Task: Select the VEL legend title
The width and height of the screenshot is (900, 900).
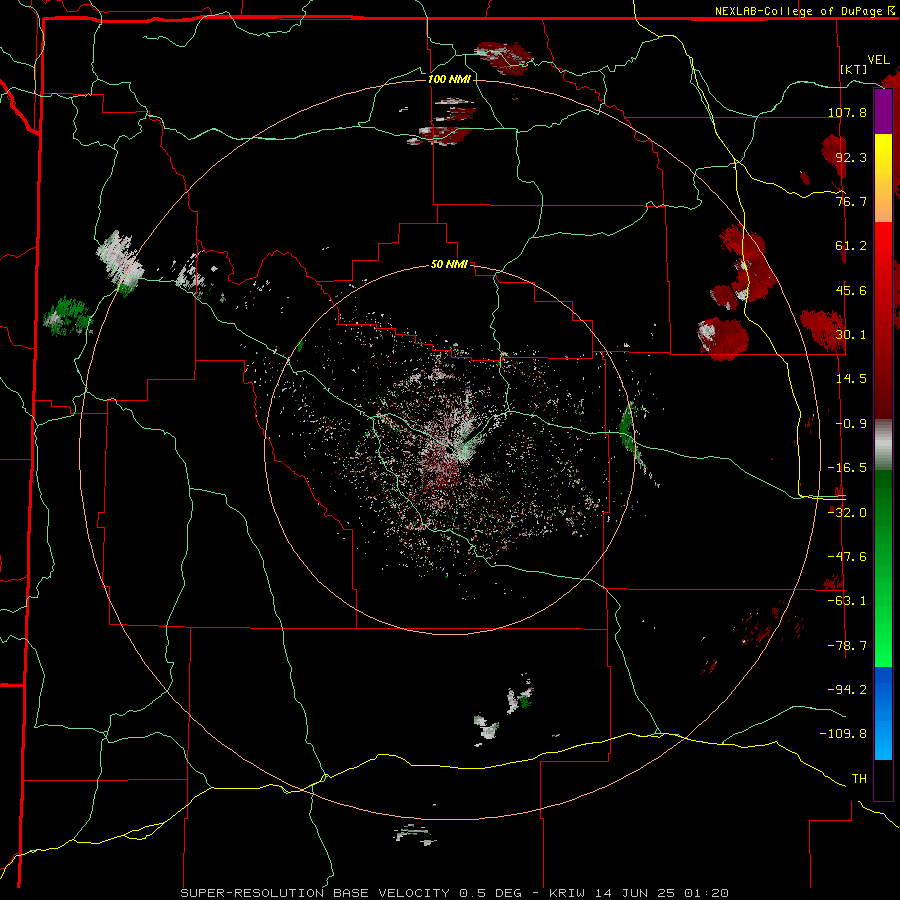Action: pyautogui.click(x=878, y=60)
